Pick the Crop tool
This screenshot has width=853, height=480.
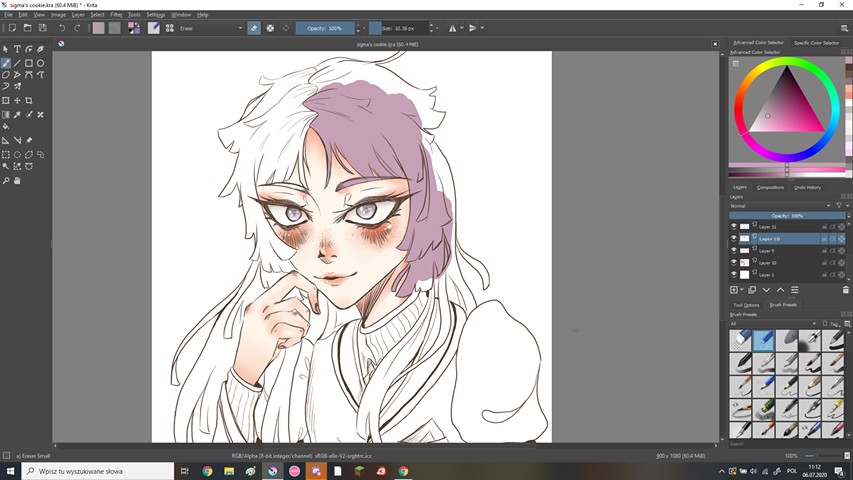29,101
